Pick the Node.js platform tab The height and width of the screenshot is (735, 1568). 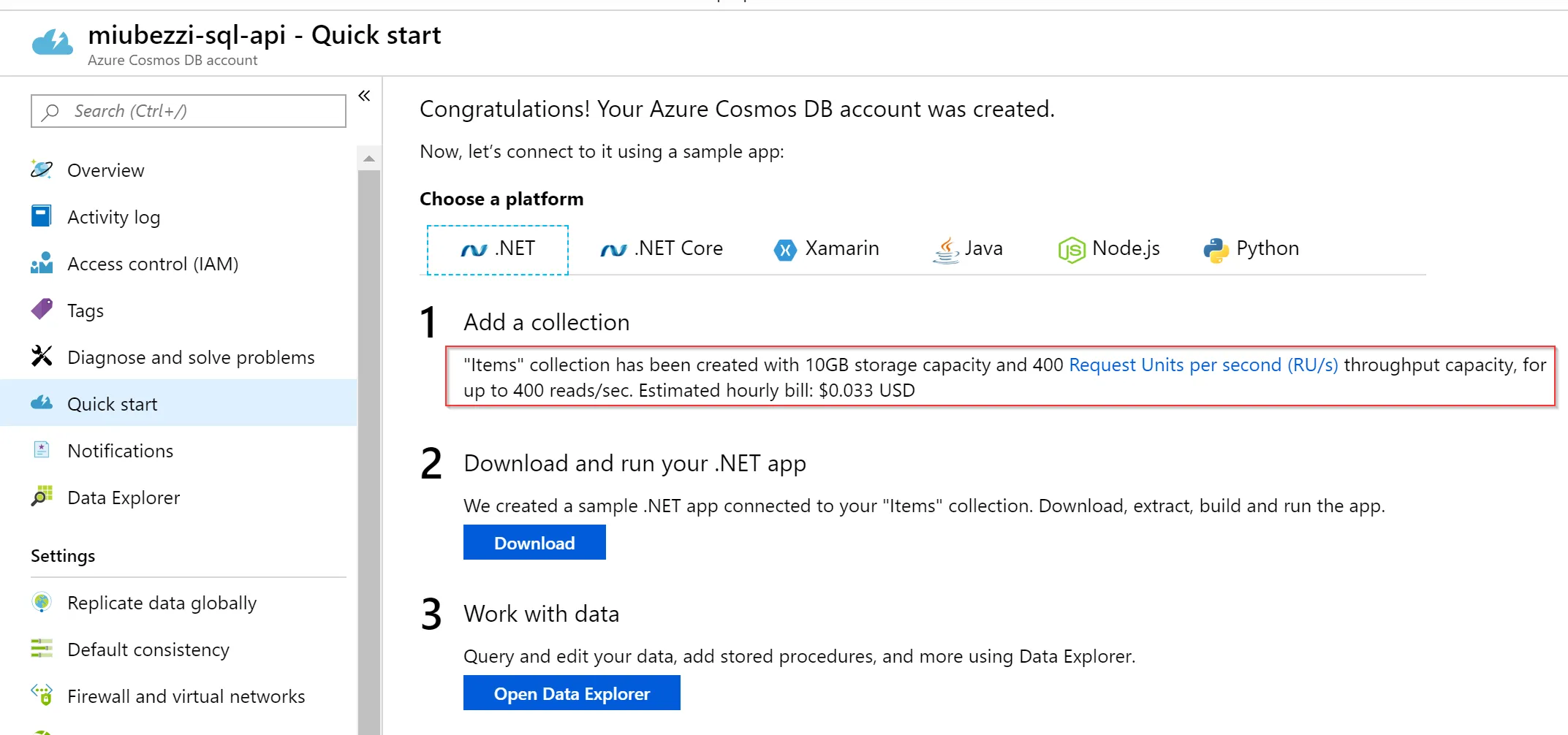tap(1109, 249)
